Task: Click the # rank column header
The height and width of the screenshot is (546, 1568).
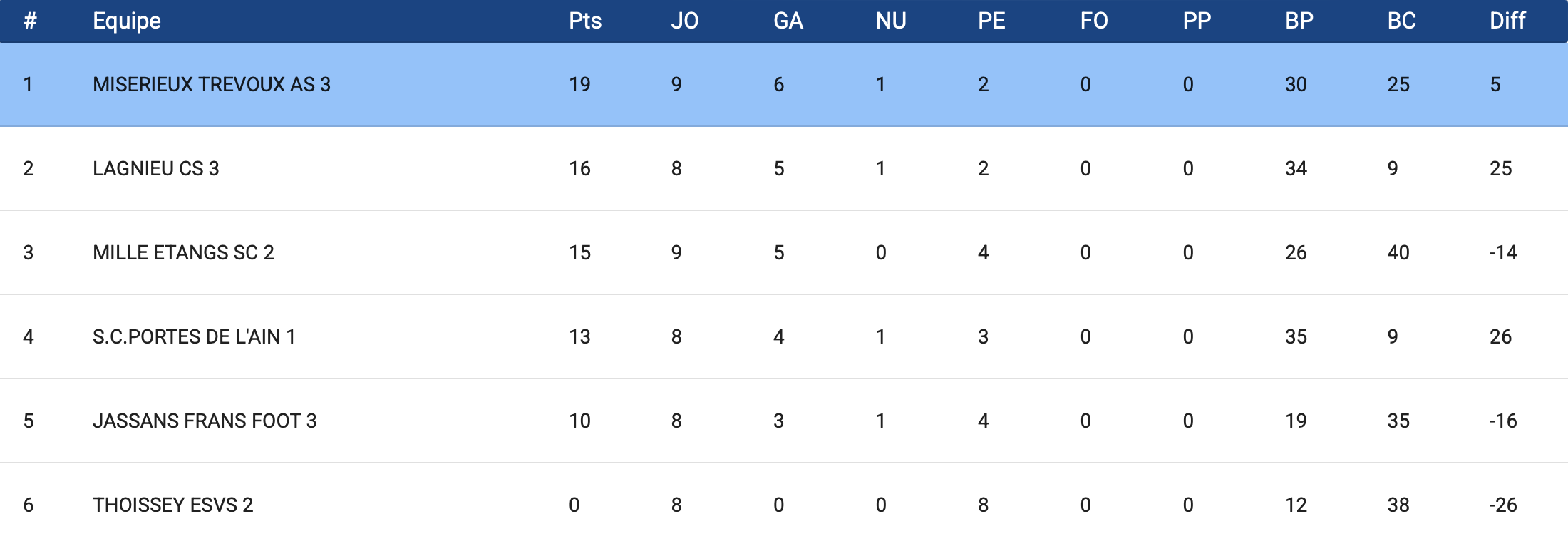Action: pyautogui.click(x=29, y=21)
